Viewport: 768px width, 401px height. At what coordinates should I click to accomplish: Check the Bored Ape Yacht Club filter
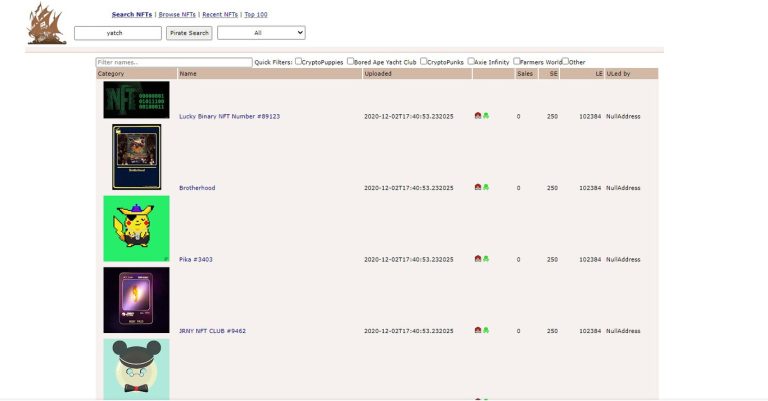coord(351,62)
